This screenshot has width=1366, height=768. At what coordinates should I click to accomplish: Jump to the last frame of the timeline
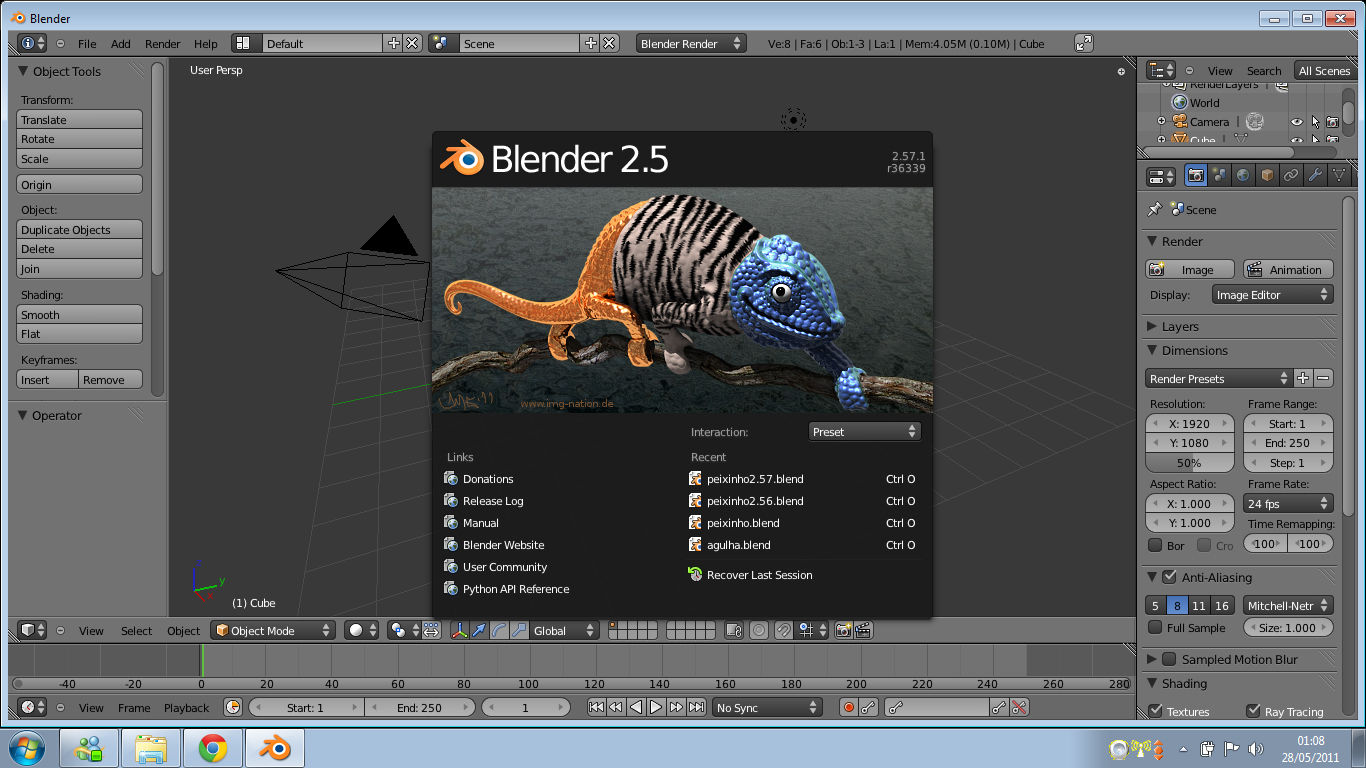[x=696, y=708]
